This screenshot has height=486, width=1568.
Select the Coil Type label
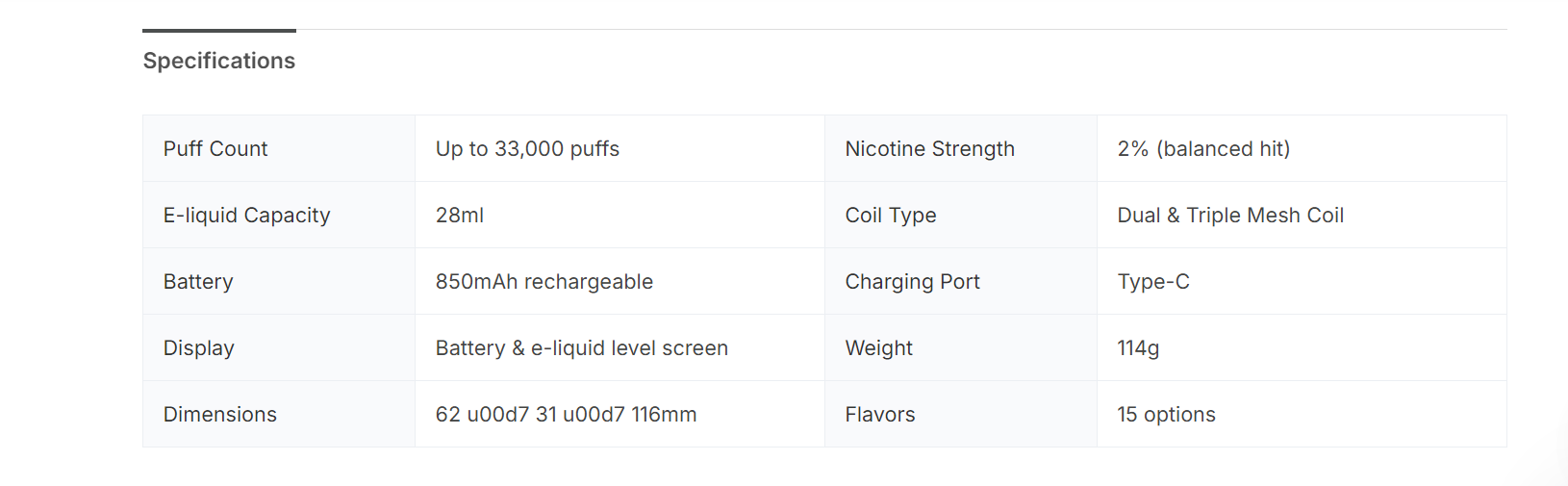pyautogui.click(x=891, y=216)
